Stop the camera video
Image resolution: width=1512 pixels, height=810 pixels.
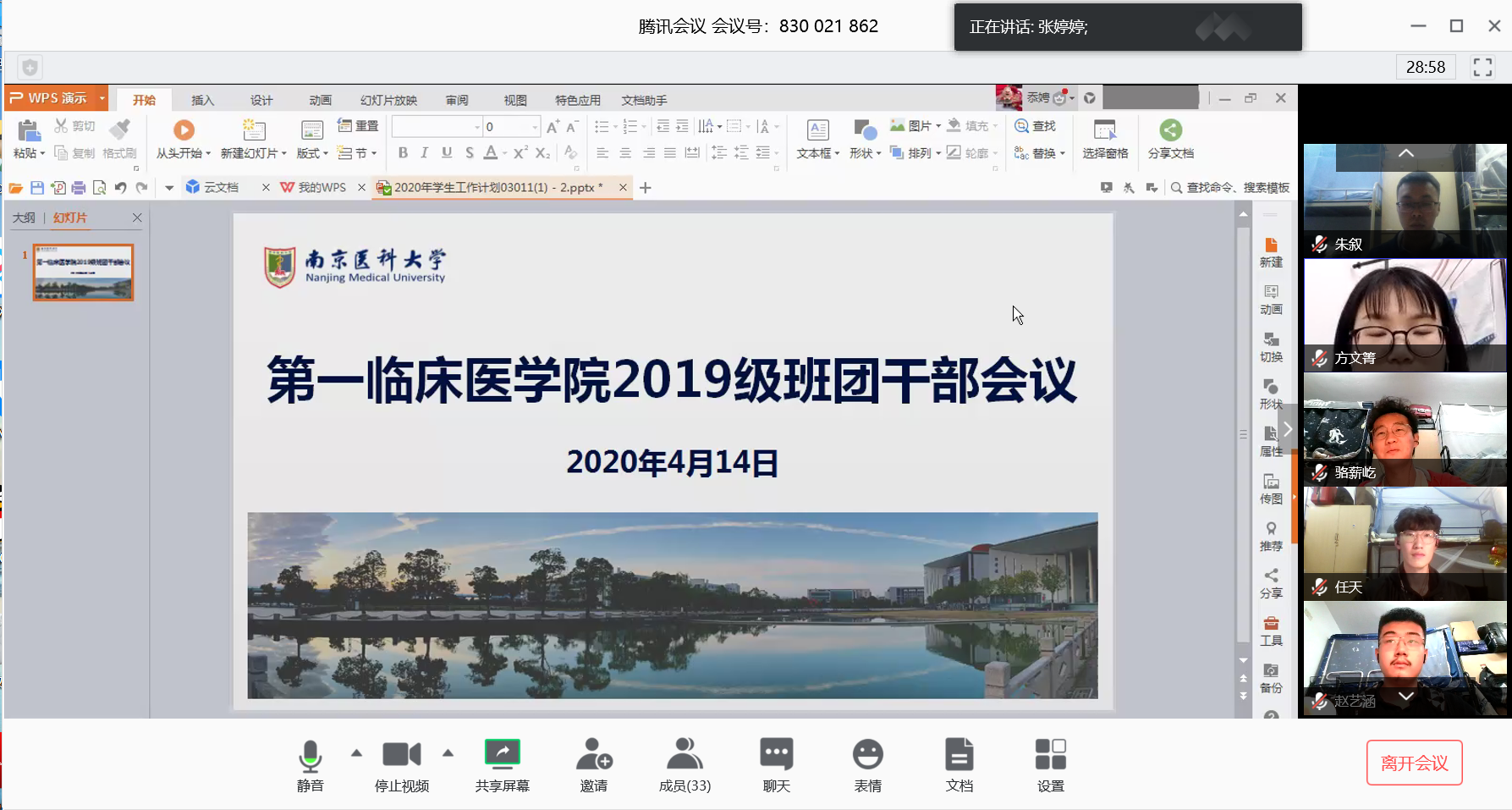[x=401, y=754]
